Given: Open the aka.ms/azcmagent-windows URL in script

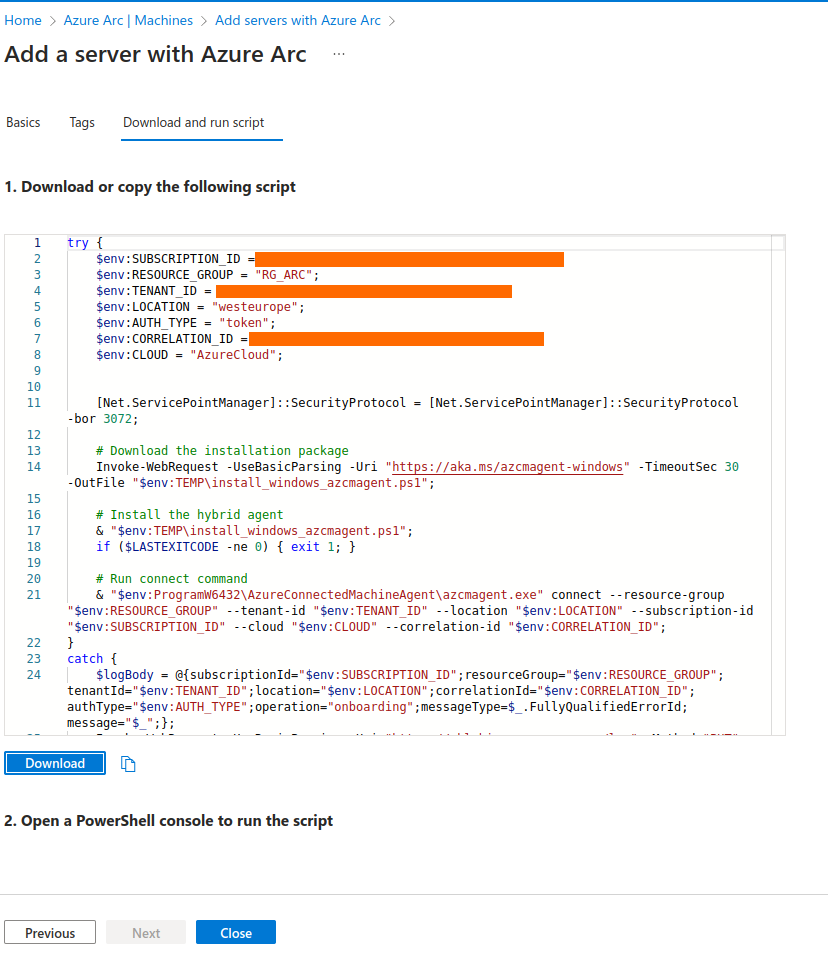Looking at the screenshot, I should click(507, 467).
